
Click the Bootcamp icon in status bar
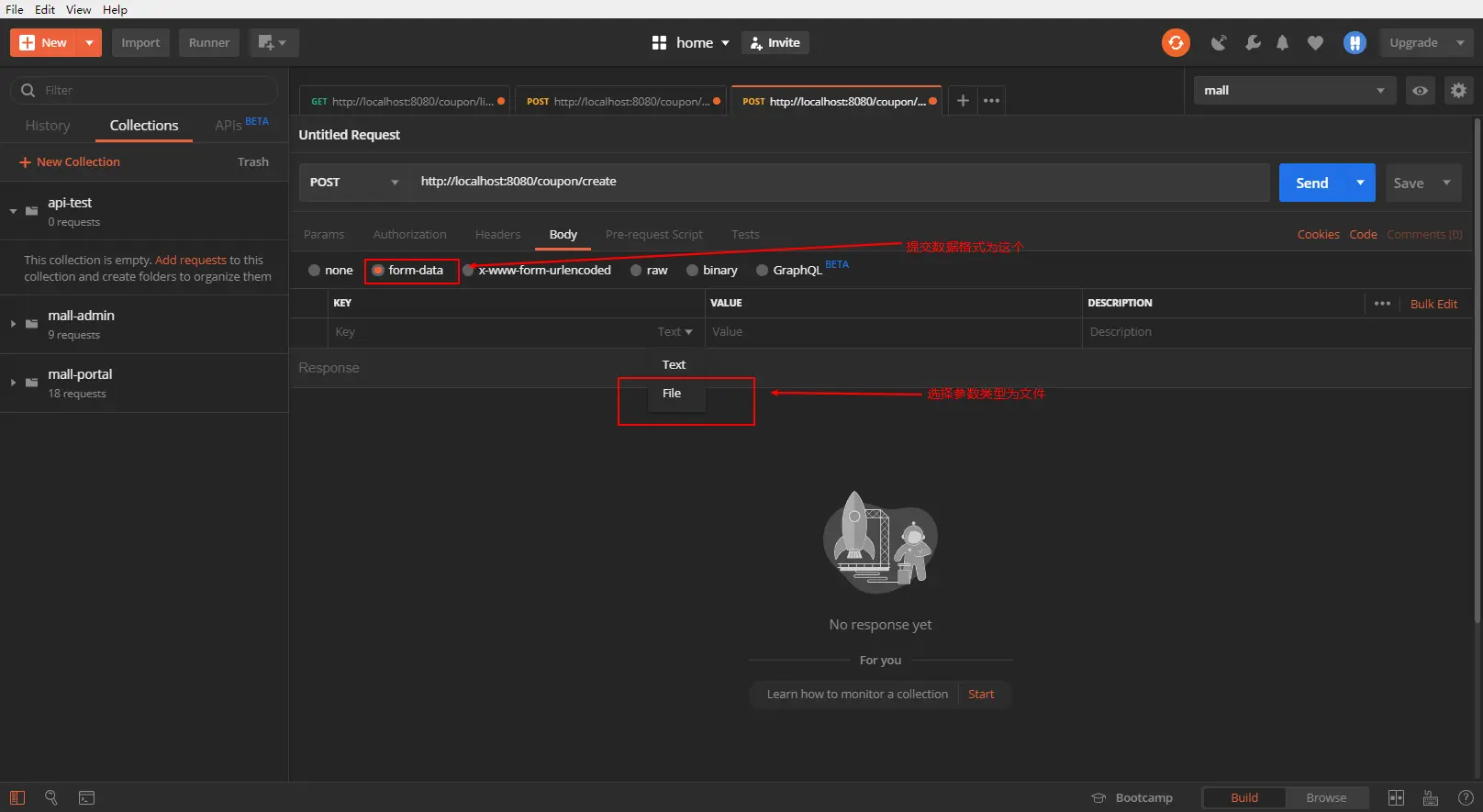pos(1098,797)
